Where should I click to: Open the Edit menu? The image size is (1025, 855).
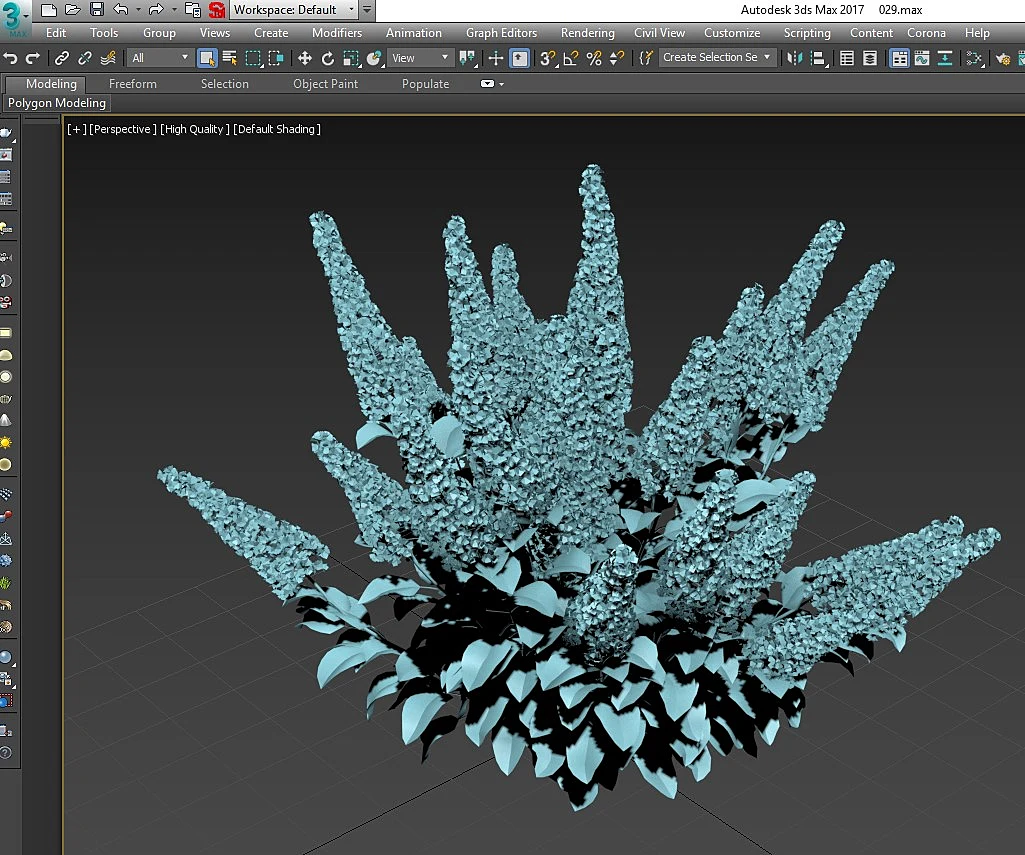pyautogui.click(x=56, y=33)
